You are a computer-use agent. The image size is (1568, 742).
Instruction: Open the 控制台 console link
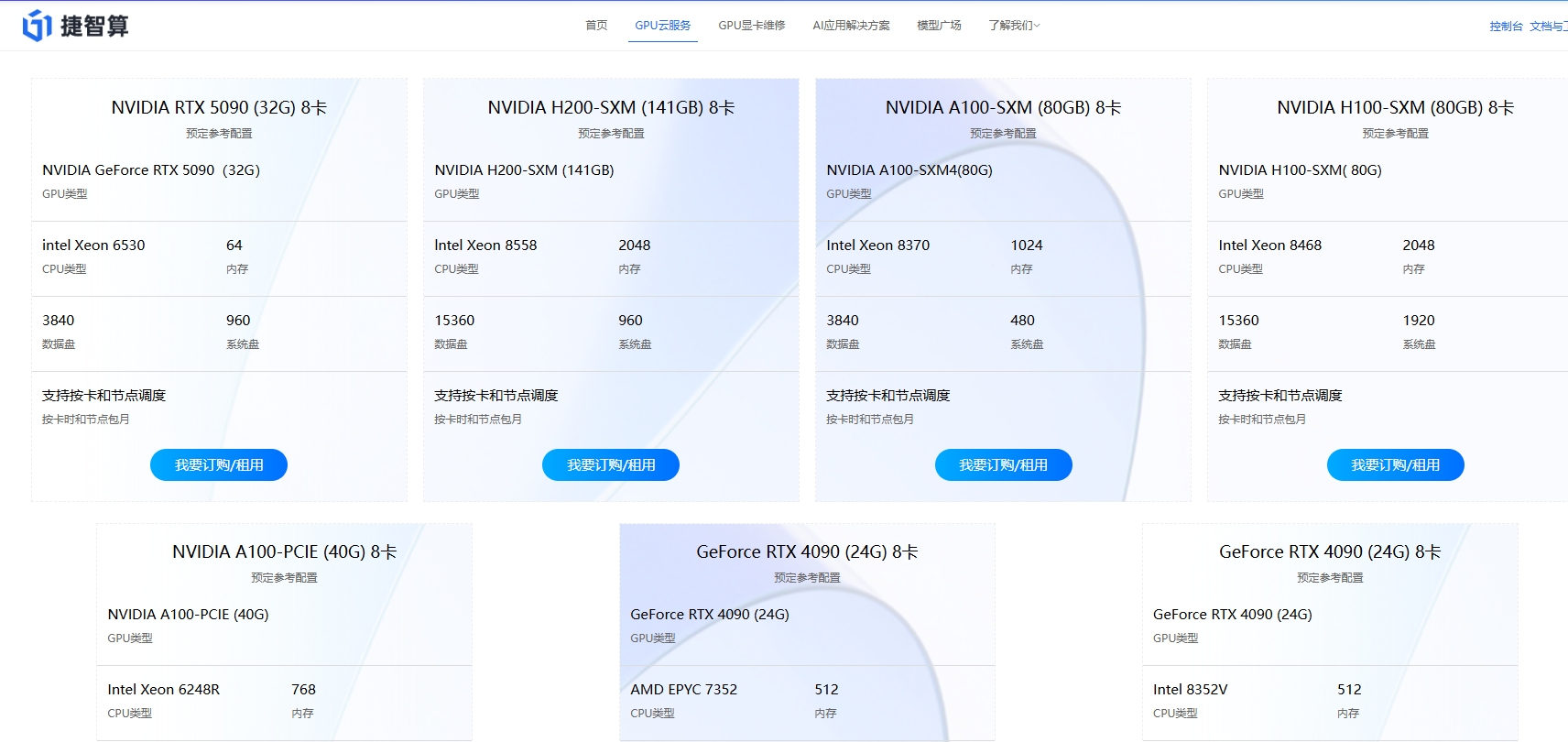[1506, 27]
